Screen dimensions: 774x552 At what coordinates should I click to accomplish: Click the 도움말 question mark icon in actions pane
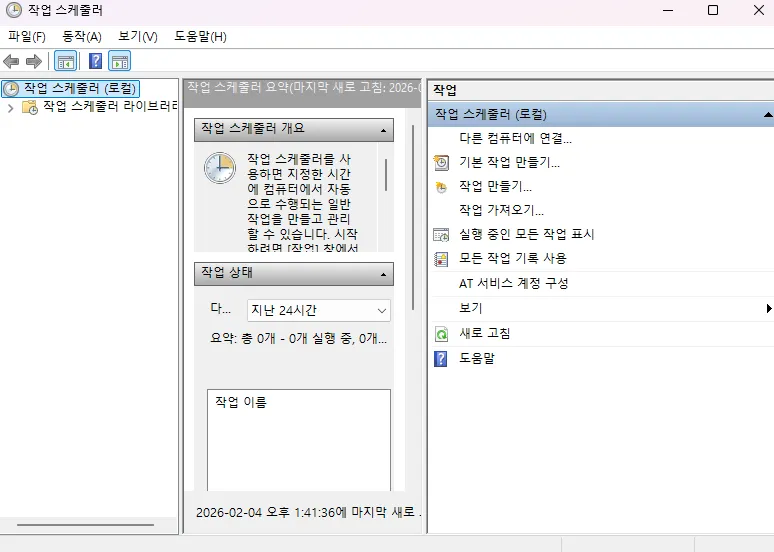coord(440,358)
